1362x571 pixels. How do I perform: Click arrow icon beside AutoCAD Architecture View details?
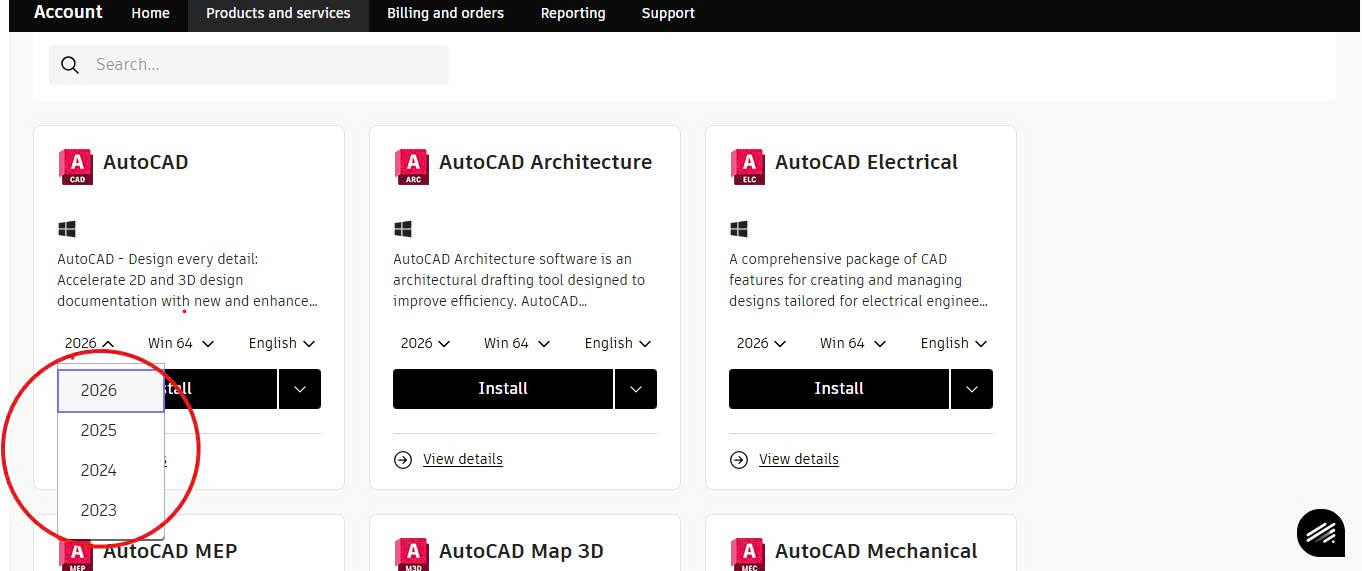pyautogui.click(x=403, y=460)
